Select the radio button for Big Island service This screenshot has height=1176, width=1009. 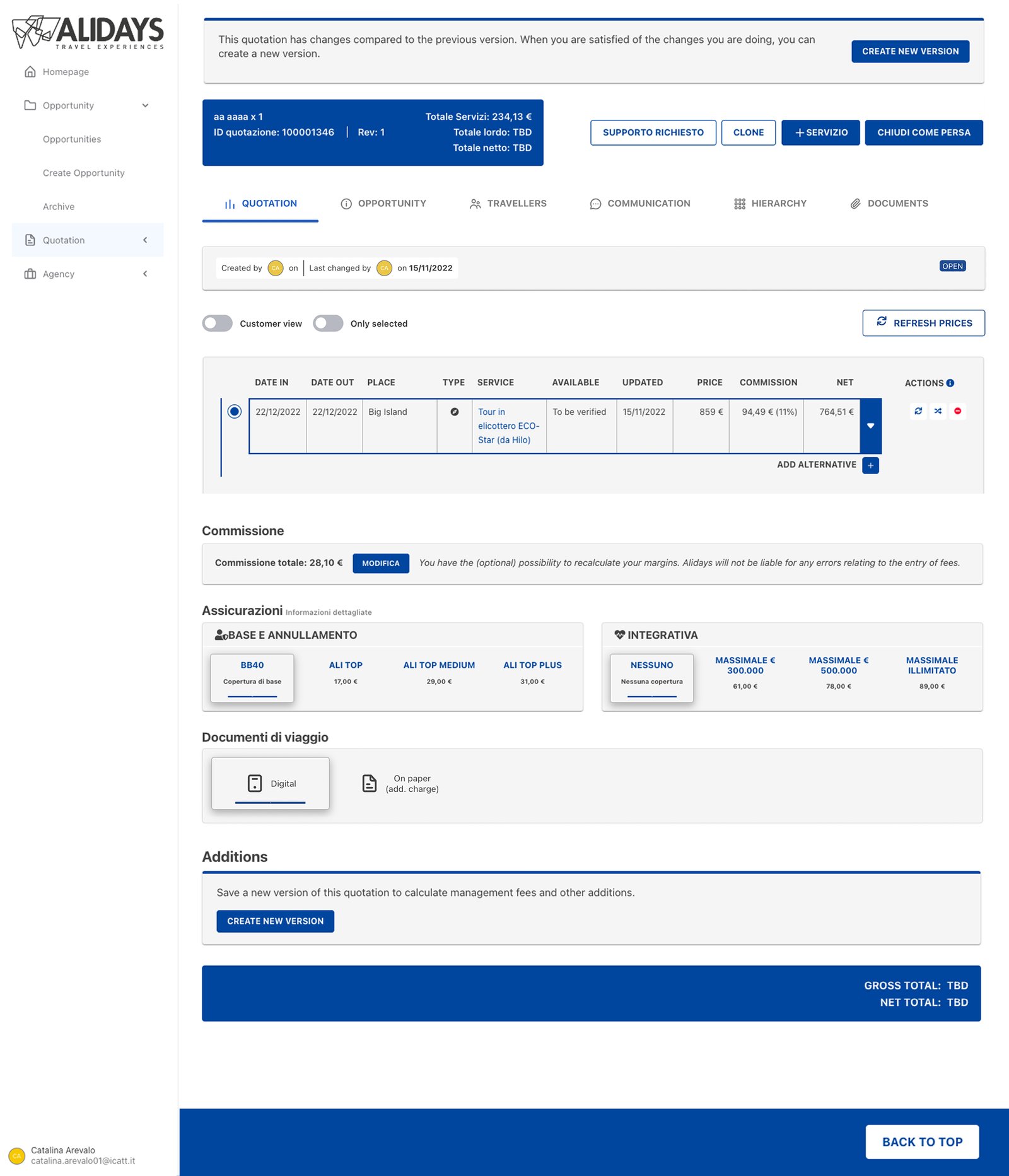(234, 411)
